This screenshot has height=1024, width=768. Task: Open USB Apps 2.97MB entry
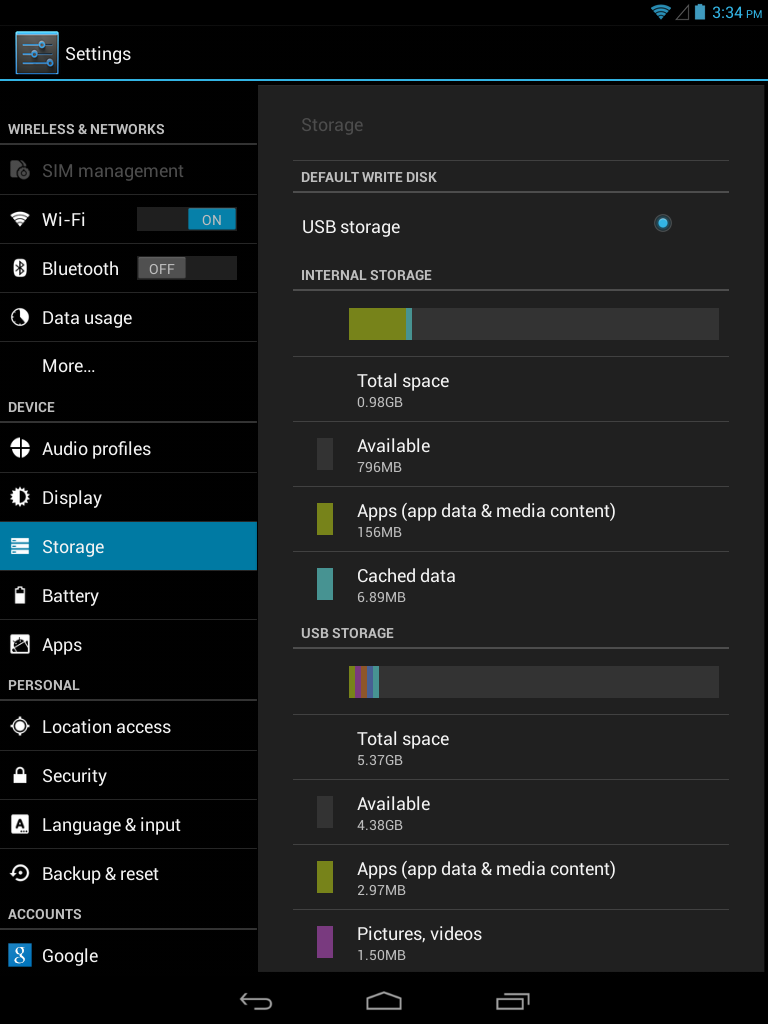(511, 877)
